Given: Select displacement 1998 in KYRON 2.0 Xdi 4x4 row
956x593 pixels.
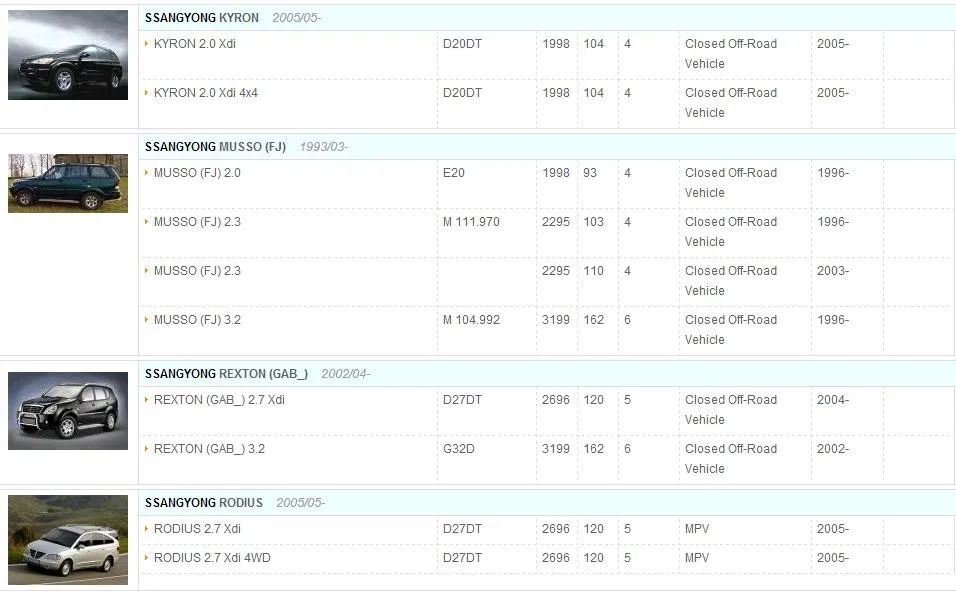Looking at the screenshot, I should coord(556,93).
